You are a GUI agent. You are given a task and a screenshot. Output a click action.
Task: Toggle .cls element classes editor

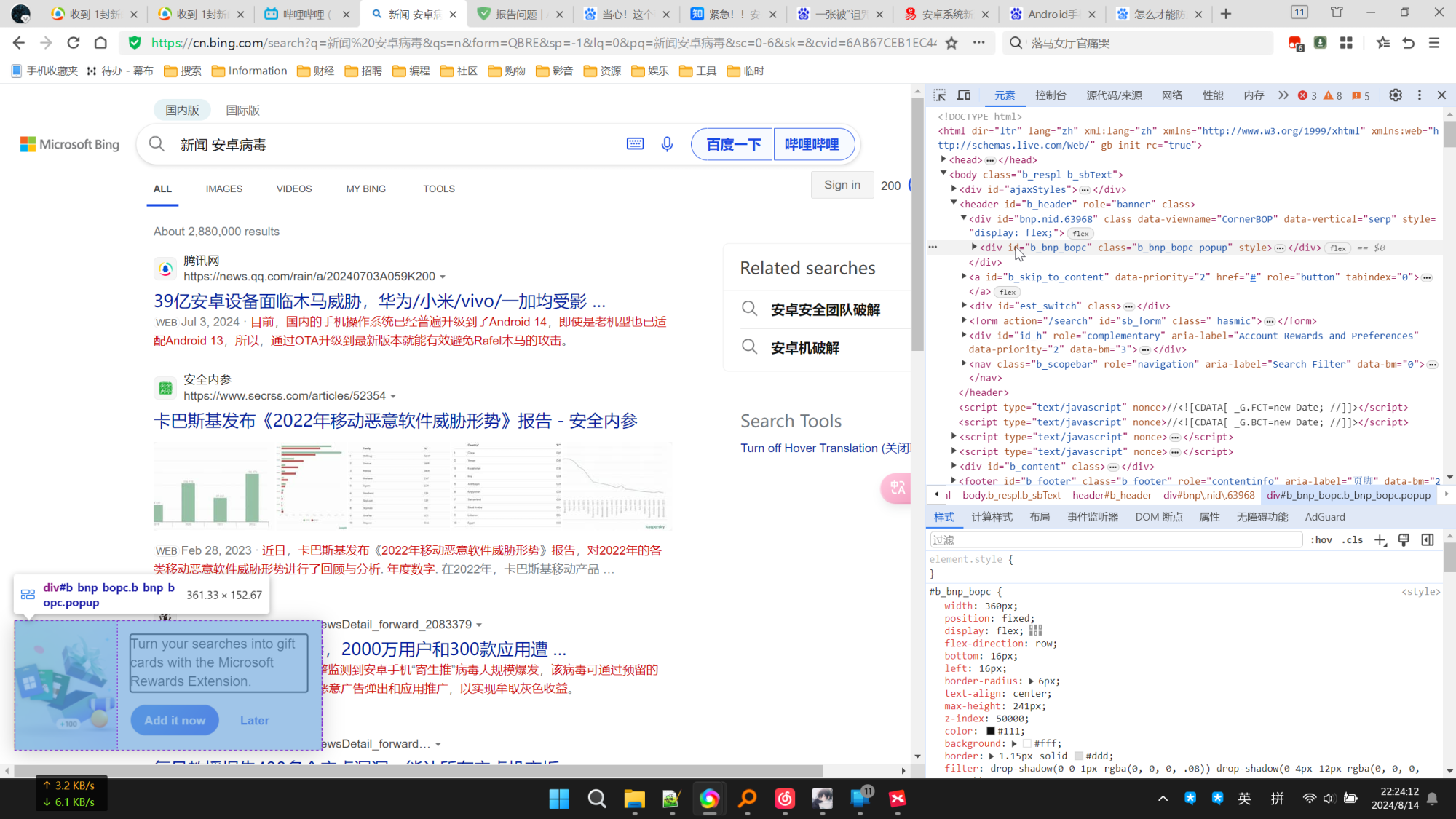(1352, 539)
